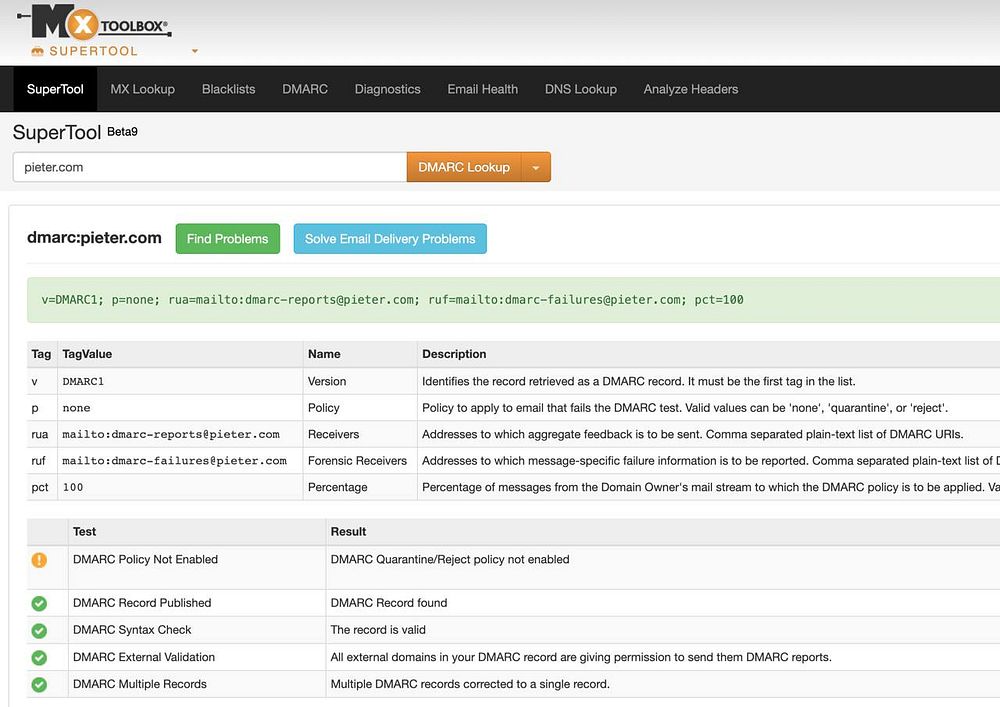This screenshot has height=707, width=1000.
Task: Click the domain input field containing pieter.com
Action: click(208, 168)
